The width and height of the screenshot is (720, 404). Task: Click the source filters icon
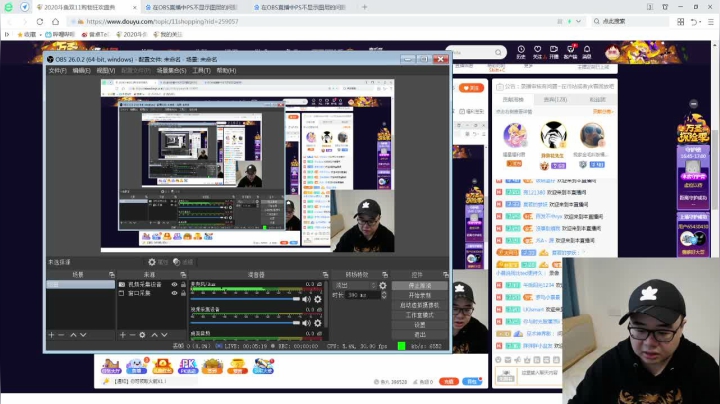(x=177, y=262)
